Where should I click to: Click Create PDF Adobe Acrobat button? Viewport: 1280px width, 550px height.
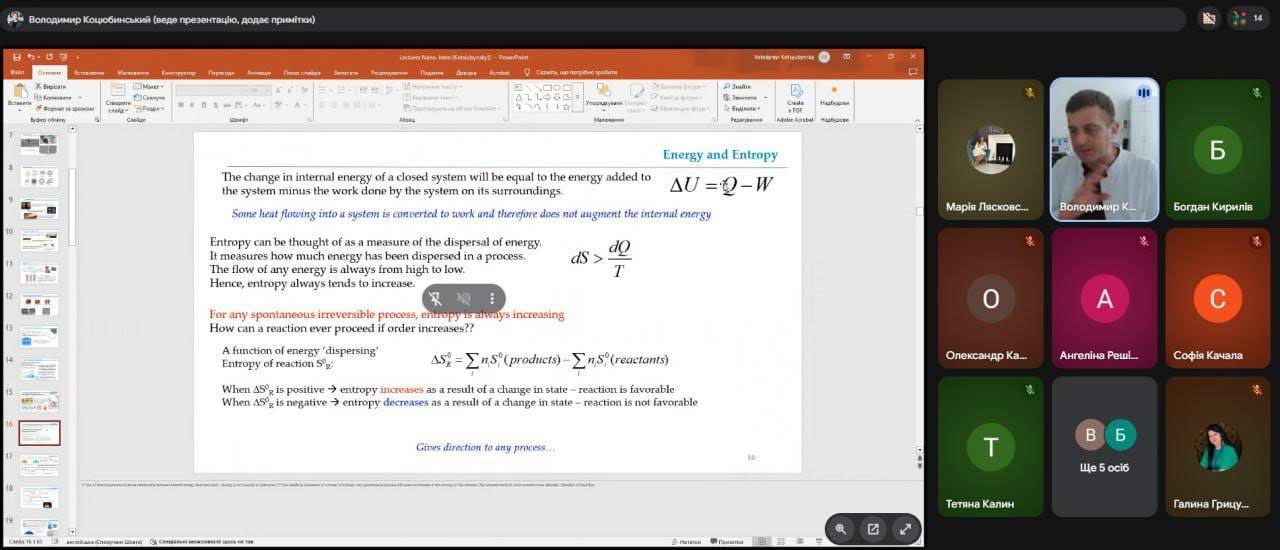(796, 98)
